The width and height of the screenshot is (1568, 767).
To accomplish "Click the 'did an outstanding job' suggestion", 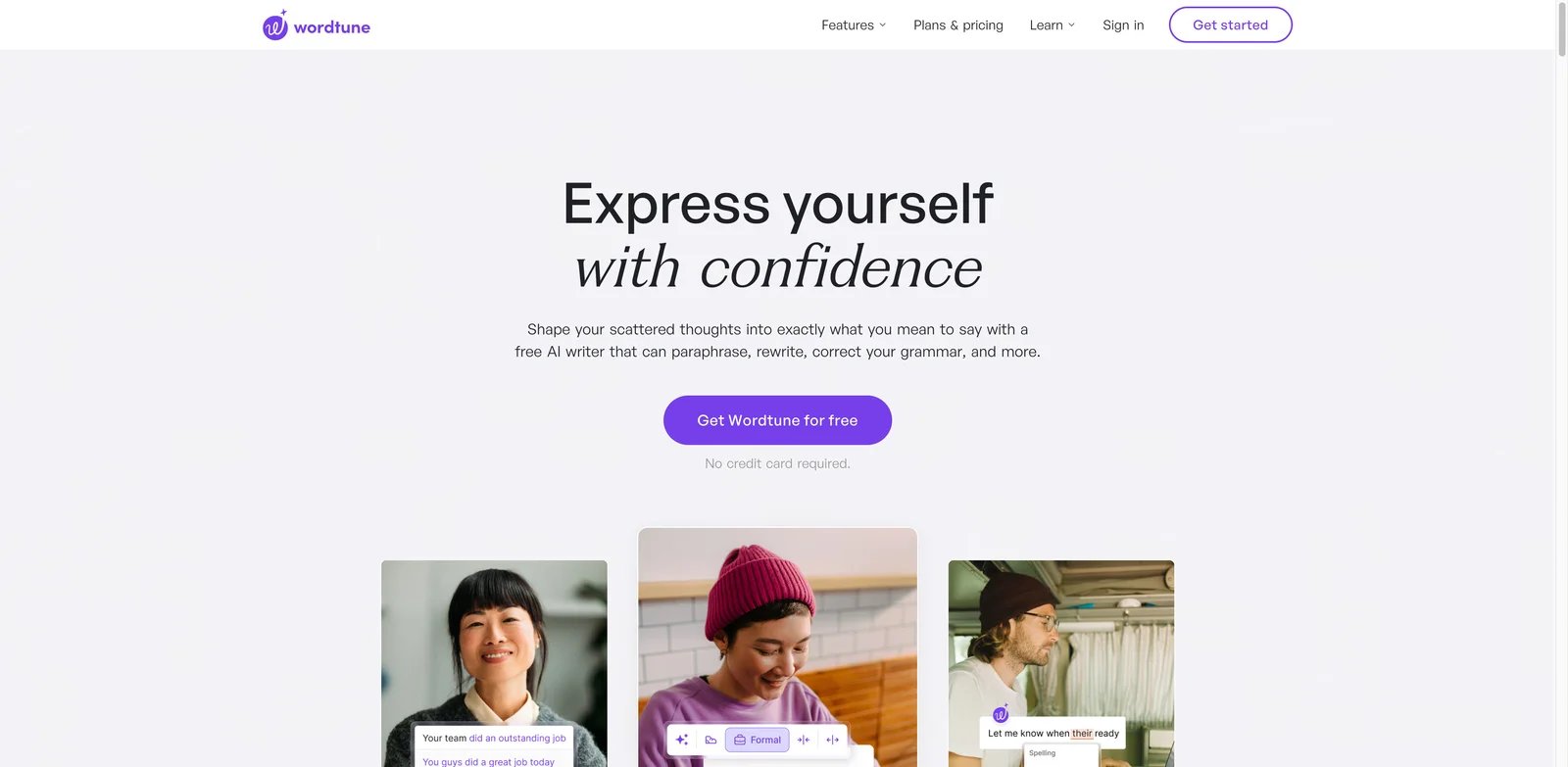I will pos(517,739).
